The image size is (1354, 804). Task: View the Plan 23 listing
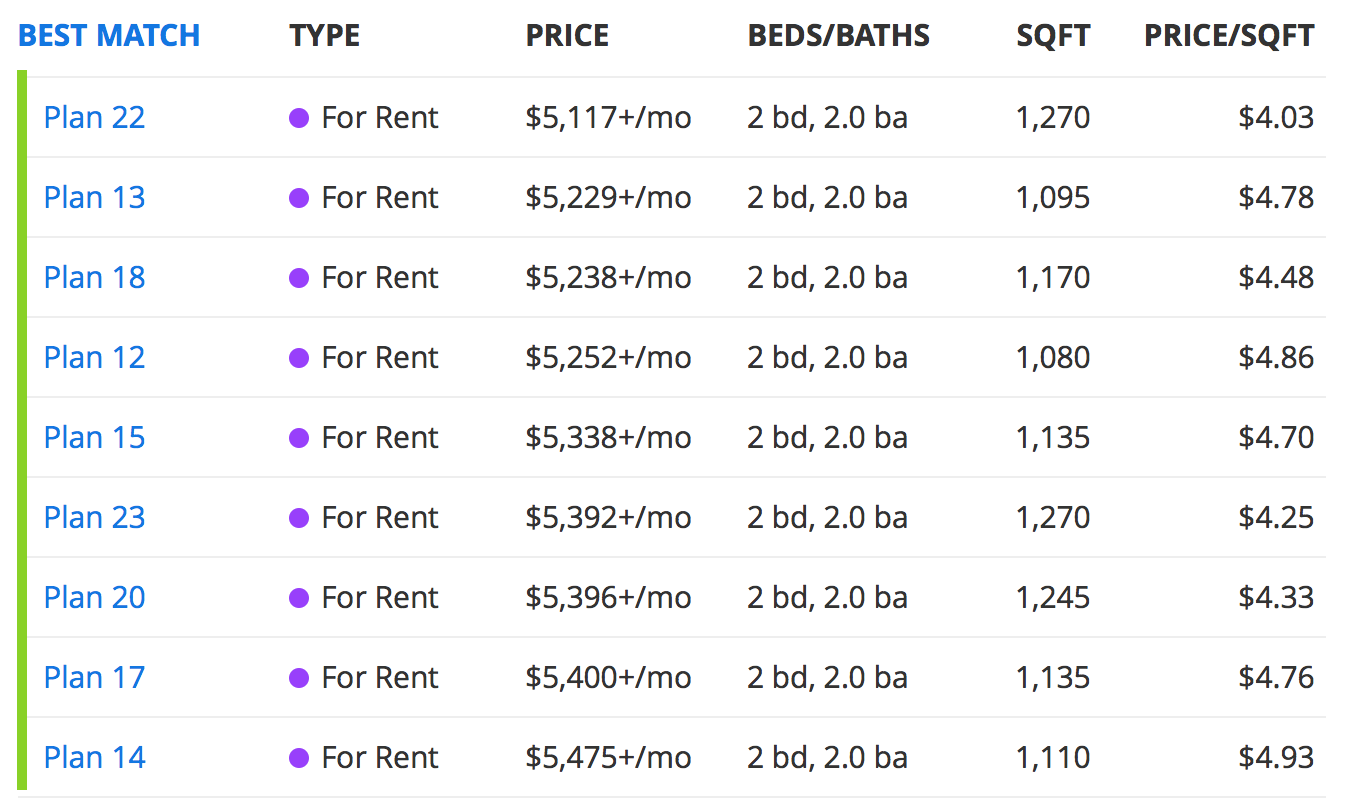pyautogui.click(x=94, y=518)
